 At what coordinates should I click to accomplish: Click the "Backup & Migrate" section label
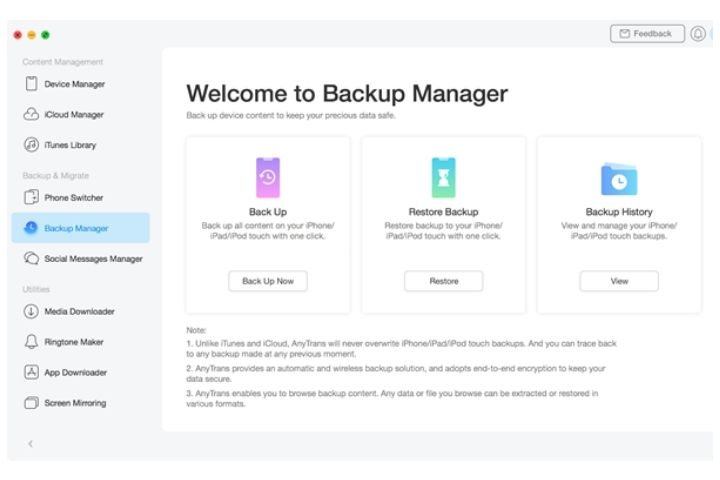point(56,175)
